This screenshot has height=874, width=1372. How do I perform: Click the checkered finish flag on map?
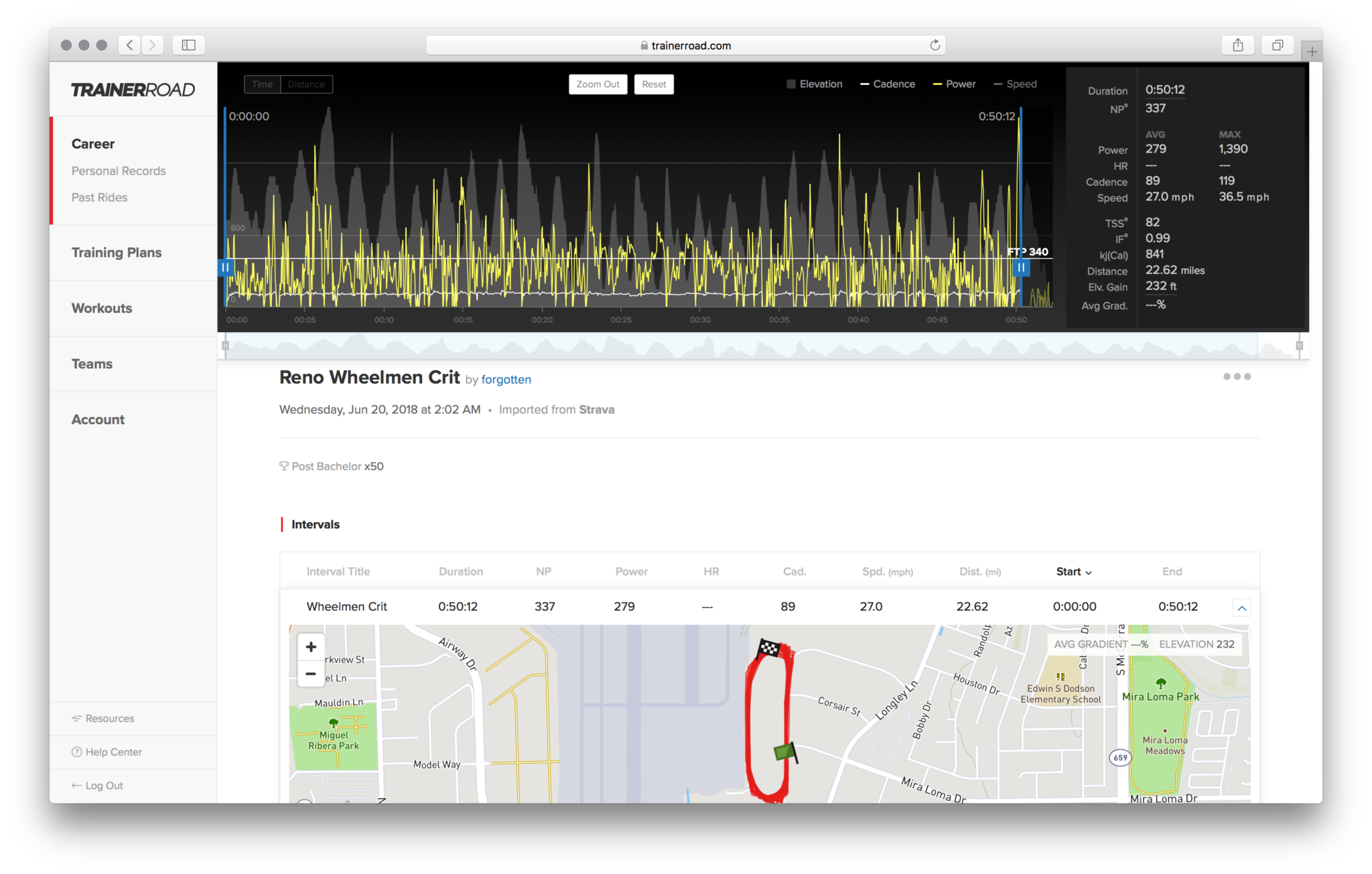pos(768,648)
